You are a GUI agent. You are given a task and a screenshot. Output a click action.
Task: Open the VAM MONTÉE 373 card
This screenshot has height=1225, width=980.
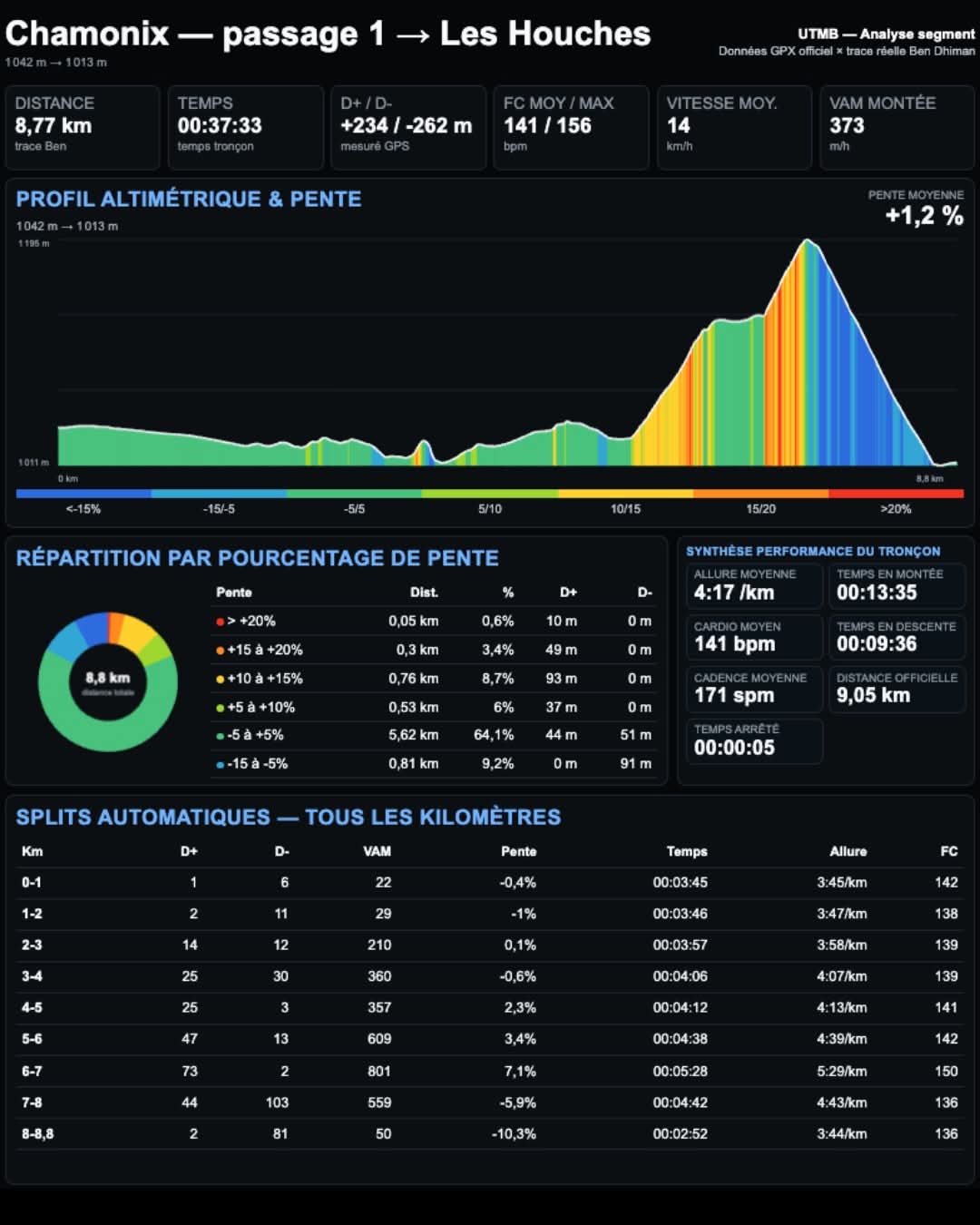coord(897,128)
